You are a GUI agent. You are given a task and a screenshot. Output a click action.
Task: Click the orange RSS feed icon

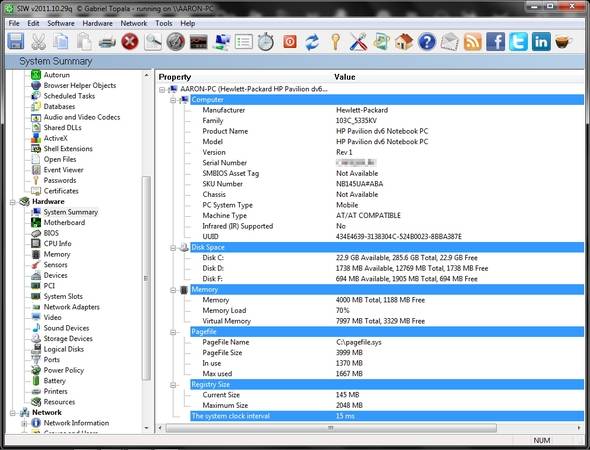(x=473, y=41)
